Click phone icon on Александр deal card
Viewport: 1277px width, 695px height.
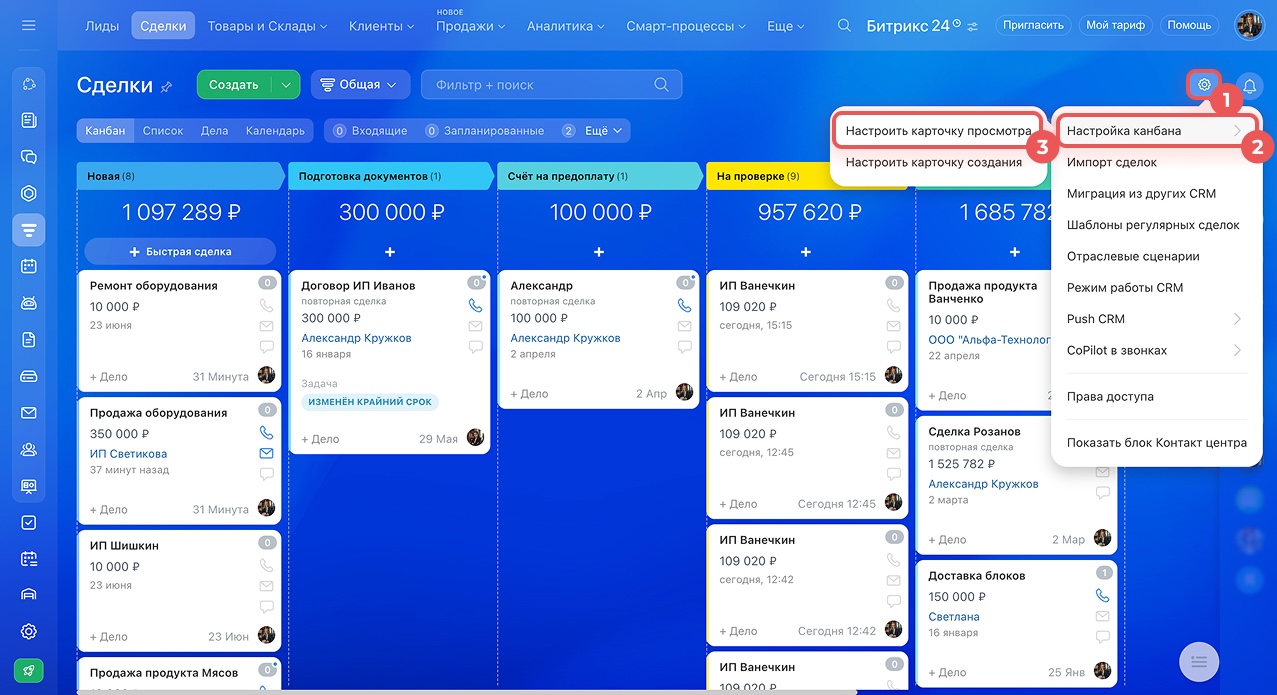point(685,305)
